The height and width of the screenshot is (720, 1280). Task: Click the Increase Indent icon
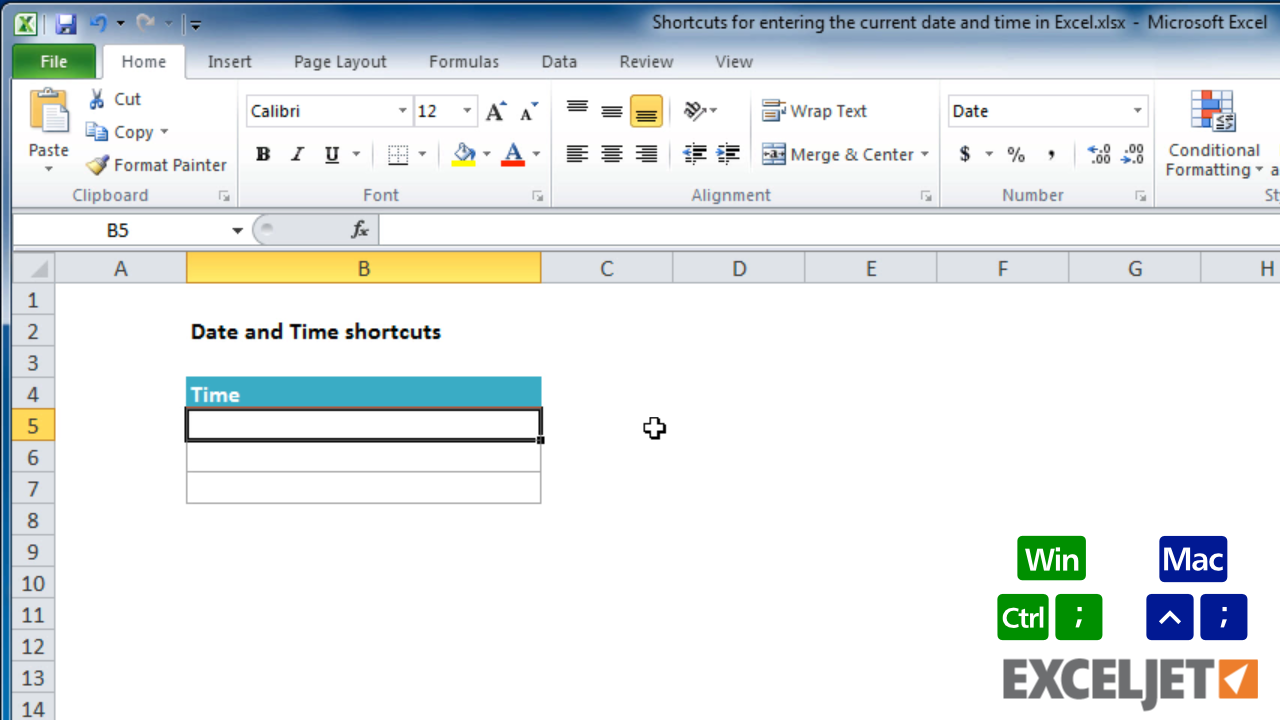tap(729, 154)
